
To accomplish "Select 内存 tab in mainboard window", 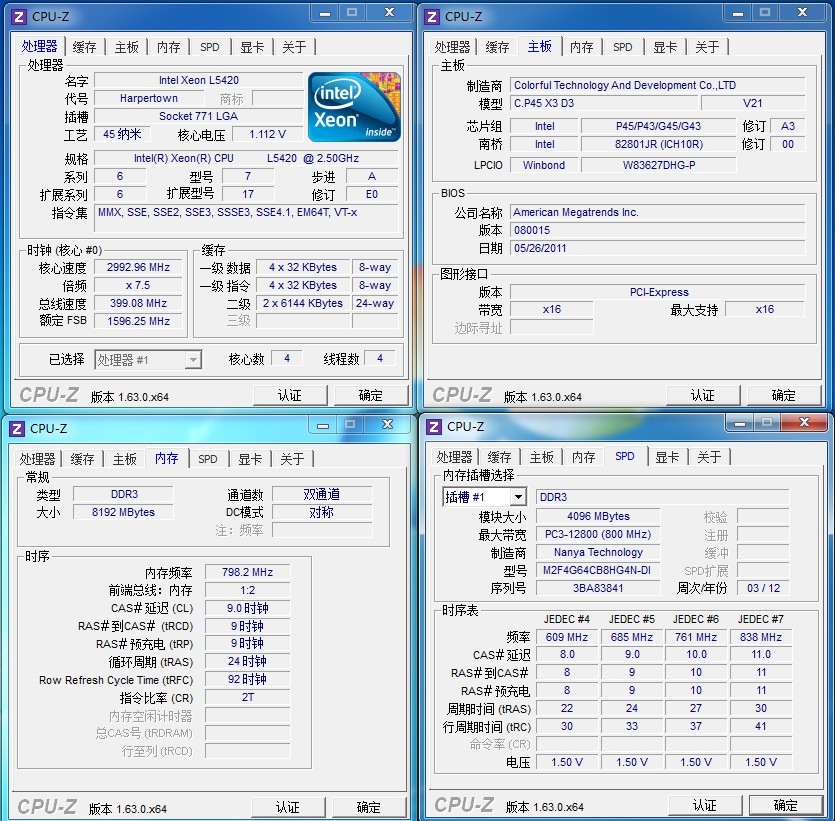I will click(581, 47).
